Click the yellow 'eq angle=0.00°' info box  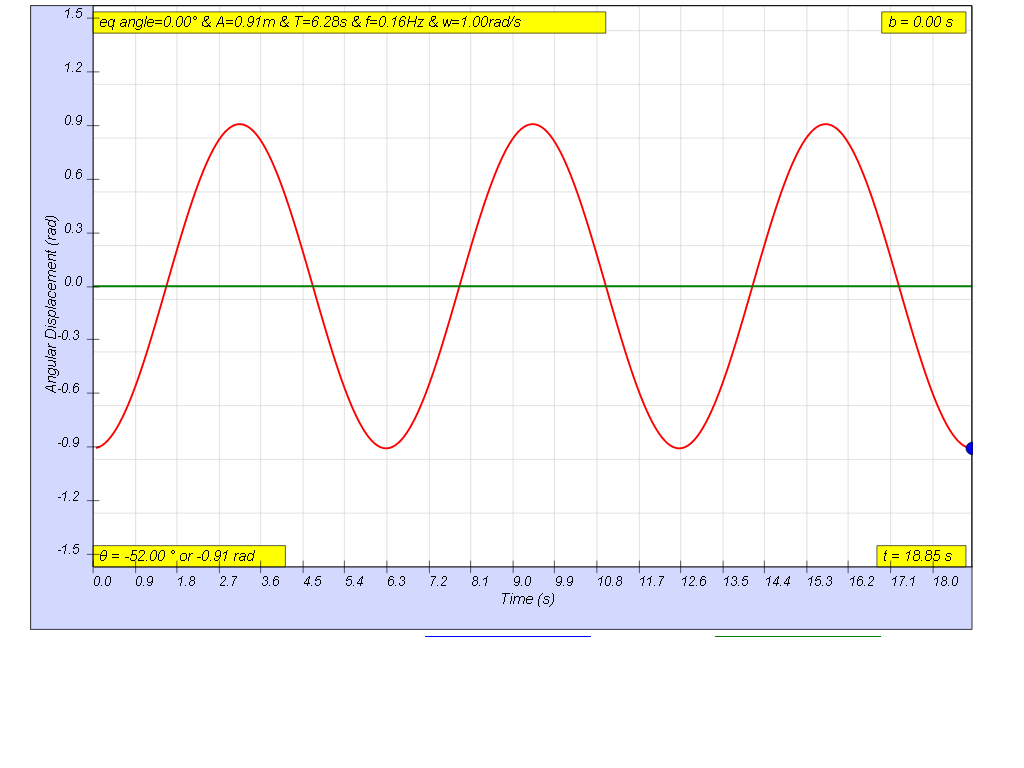click(x=349, y=22)
